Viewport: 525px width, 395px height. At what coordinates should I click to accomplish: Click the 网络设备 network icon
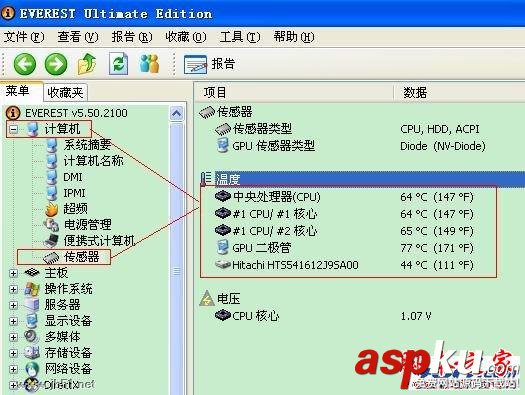pyautogui.click(x=32, y=369)
